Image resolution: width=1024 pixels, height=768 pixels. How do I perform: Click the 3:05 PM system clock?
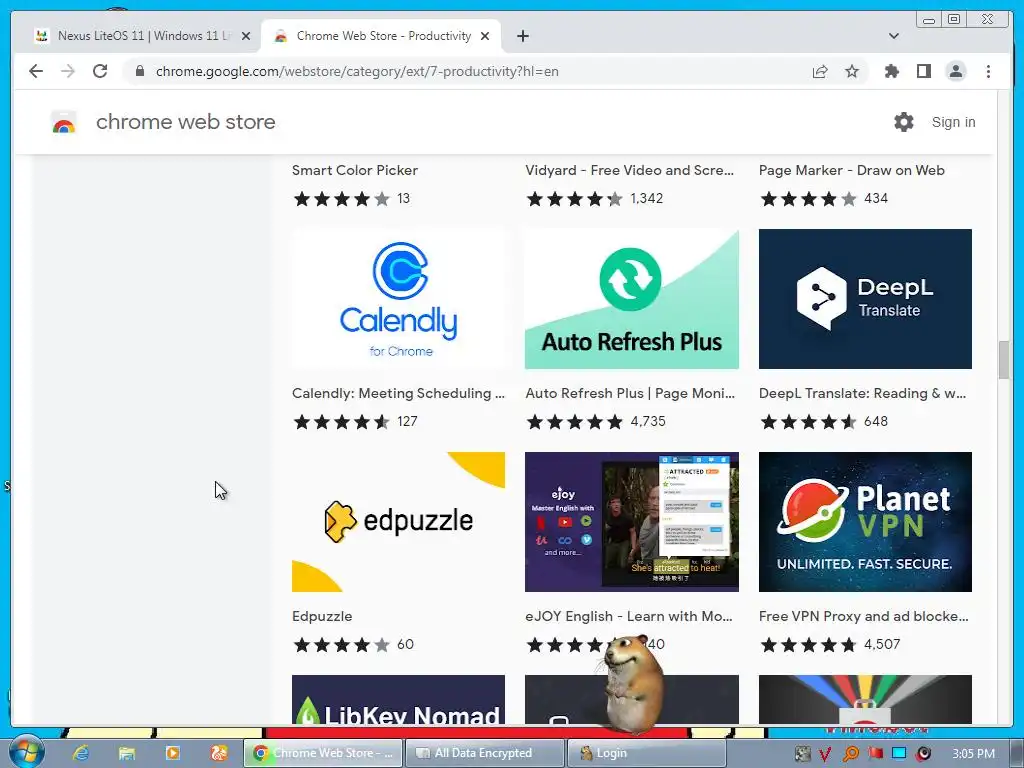[x=973, y=754]
